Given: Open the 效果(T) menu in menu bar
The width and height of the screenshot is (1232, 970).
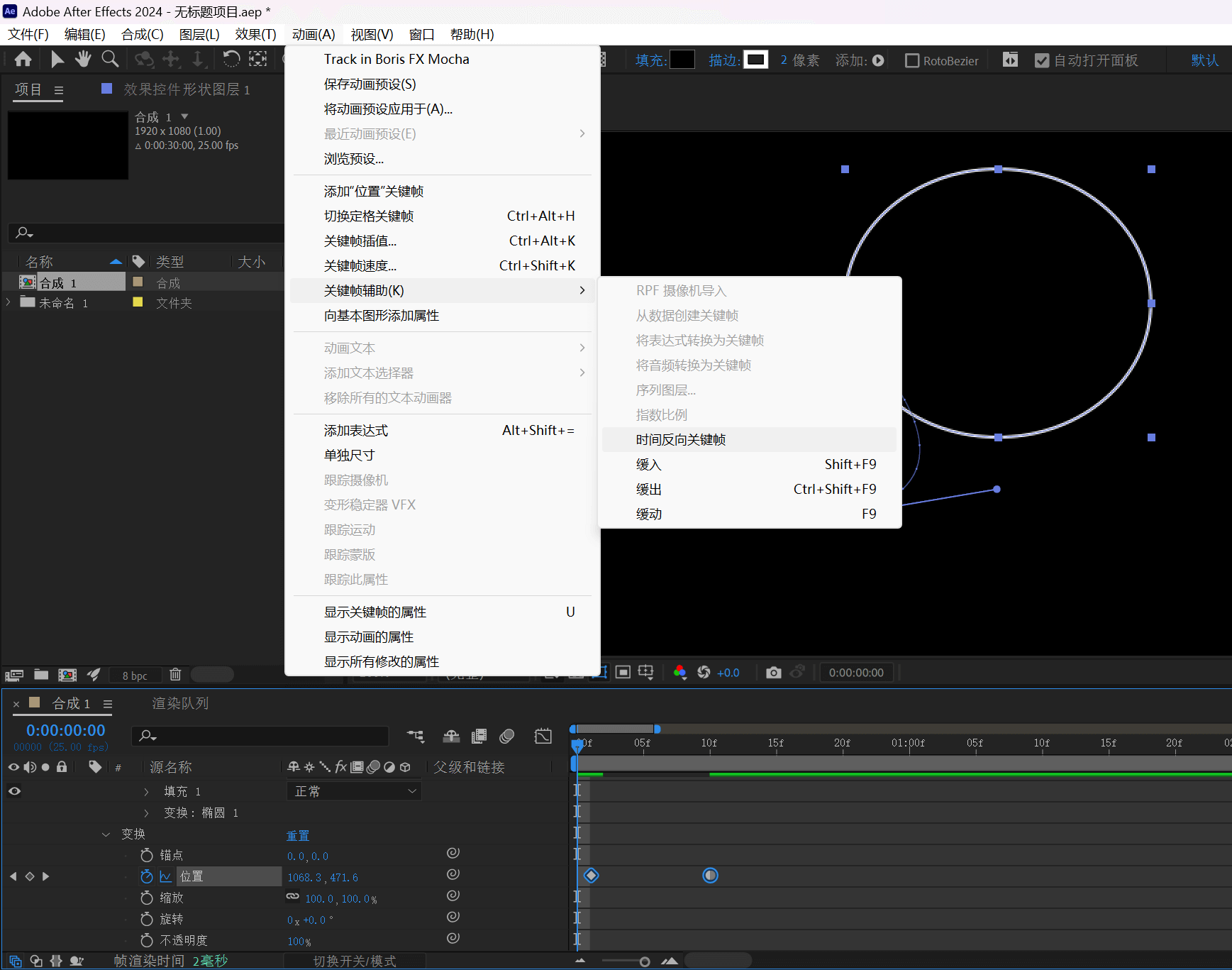Looking at the screenshot, I should (x=255, y=35).
